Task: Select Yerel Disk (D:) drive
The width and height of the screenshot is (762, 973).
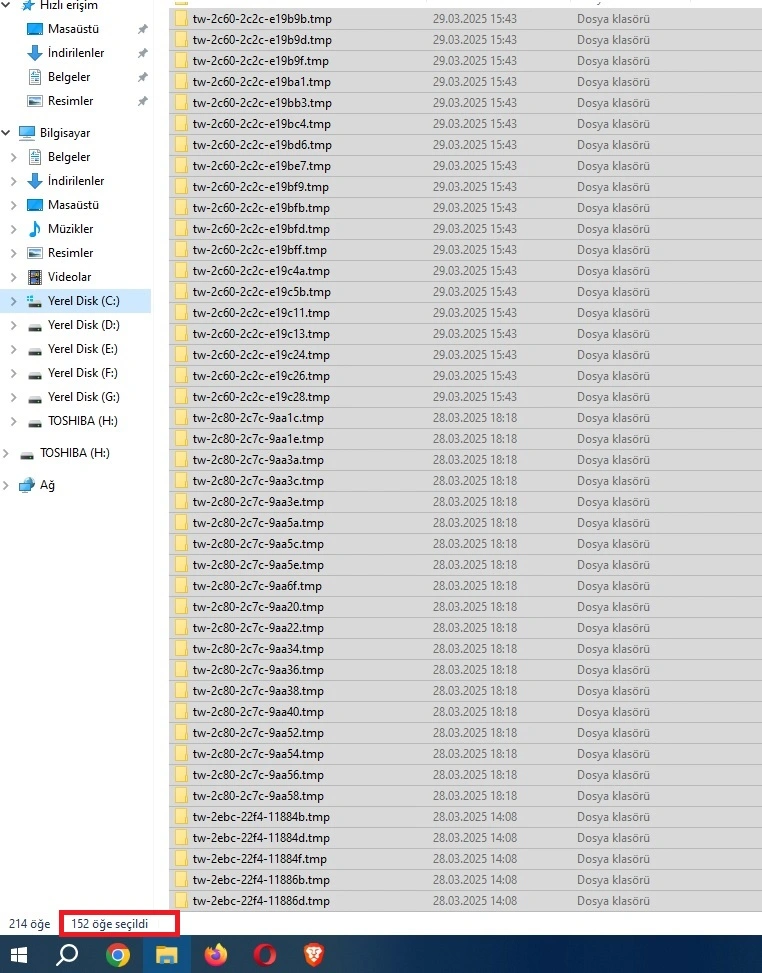Action: tap(84, 325)
